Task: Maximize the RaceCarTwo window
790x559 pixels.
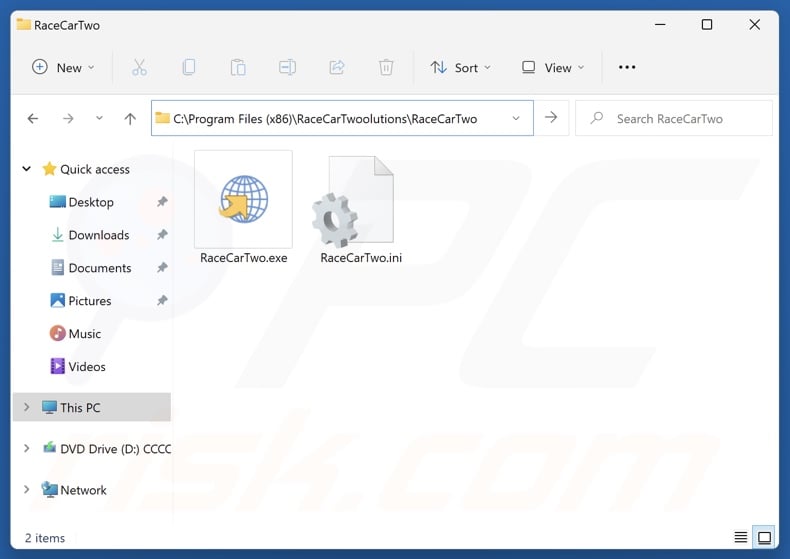Action: point(707,24)
